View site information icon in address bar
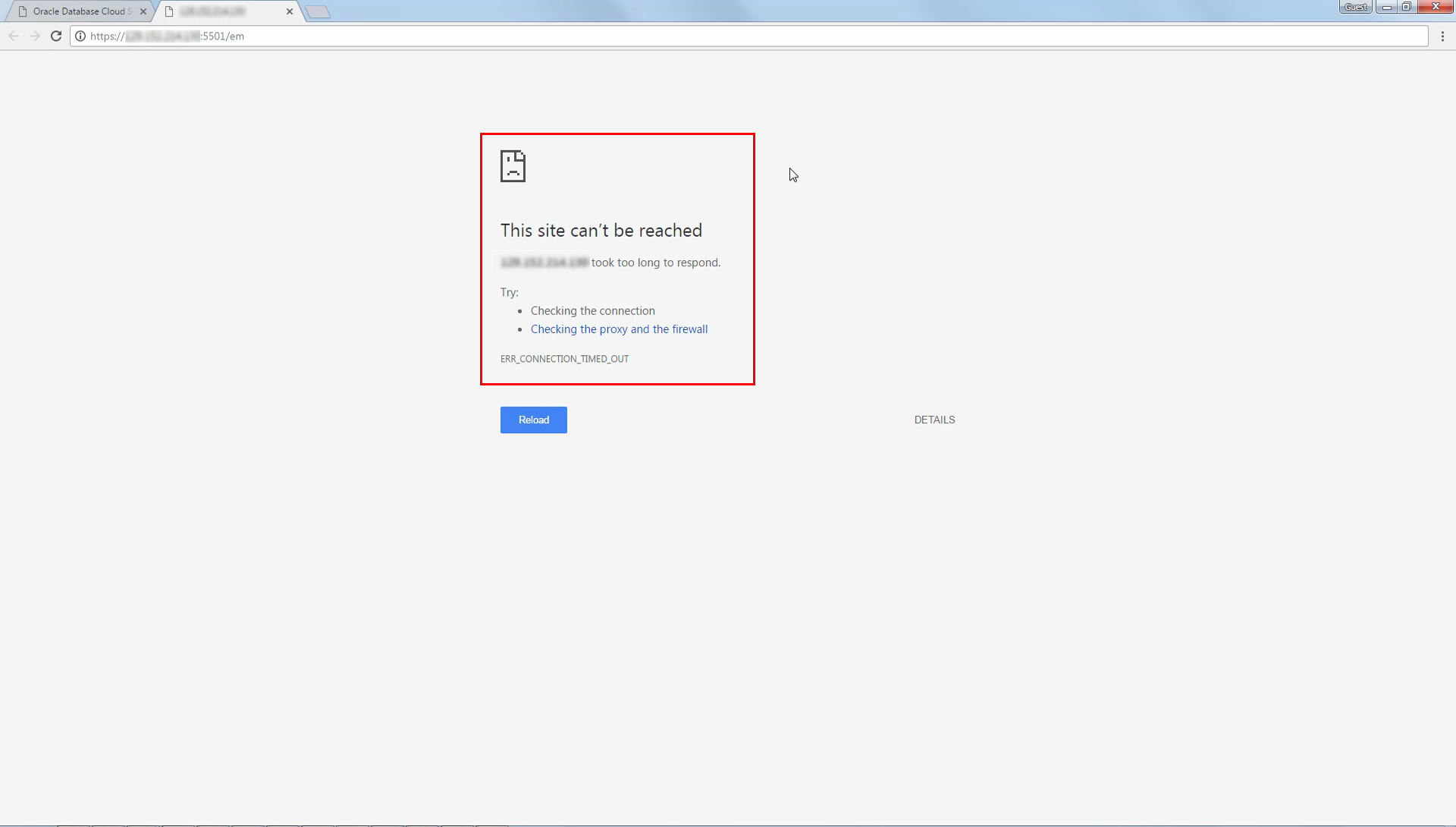1456x827 pixels. 80,36
